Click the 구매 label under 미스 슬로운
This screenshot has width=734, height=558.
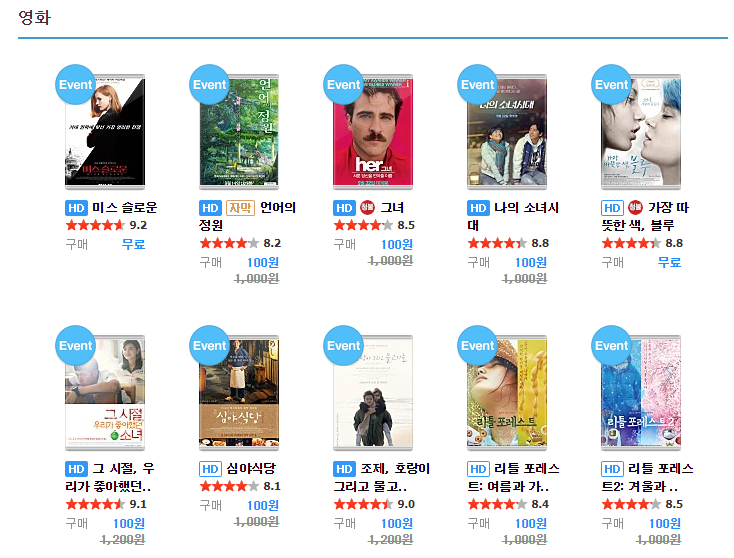pos(77,244)
